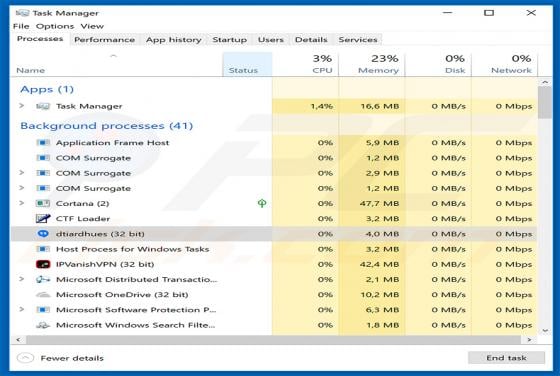Switch to the Details tab

(x=311, y=40)
